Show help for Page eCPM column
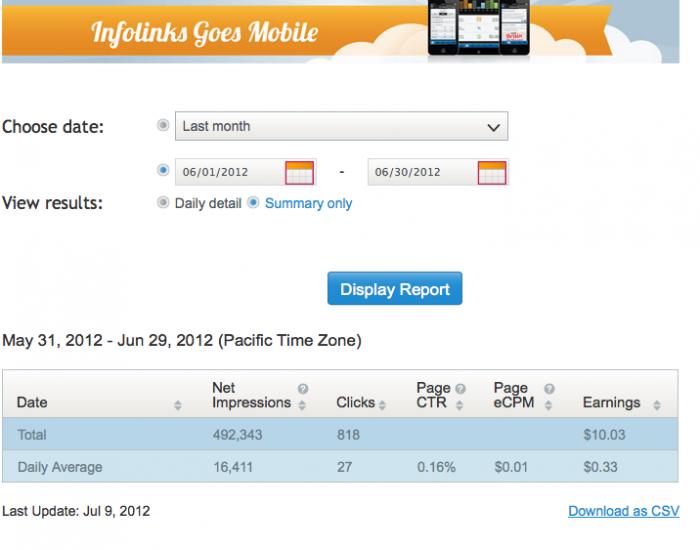 tap(550, 388)
